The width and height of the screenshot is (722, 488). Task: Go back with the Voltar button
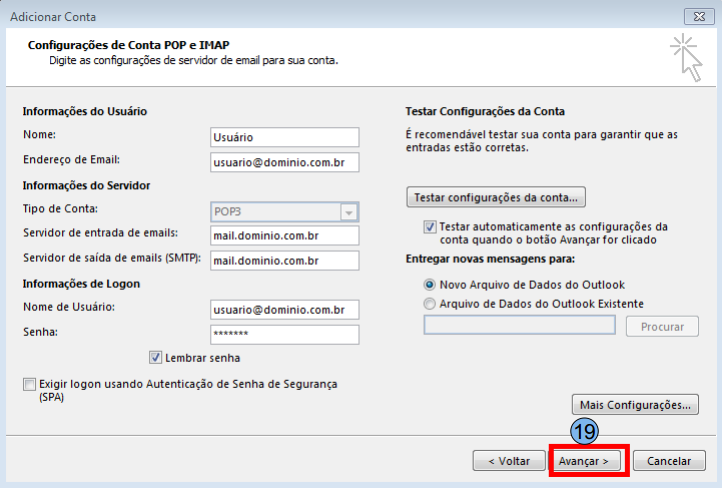(x=509, y=461)
